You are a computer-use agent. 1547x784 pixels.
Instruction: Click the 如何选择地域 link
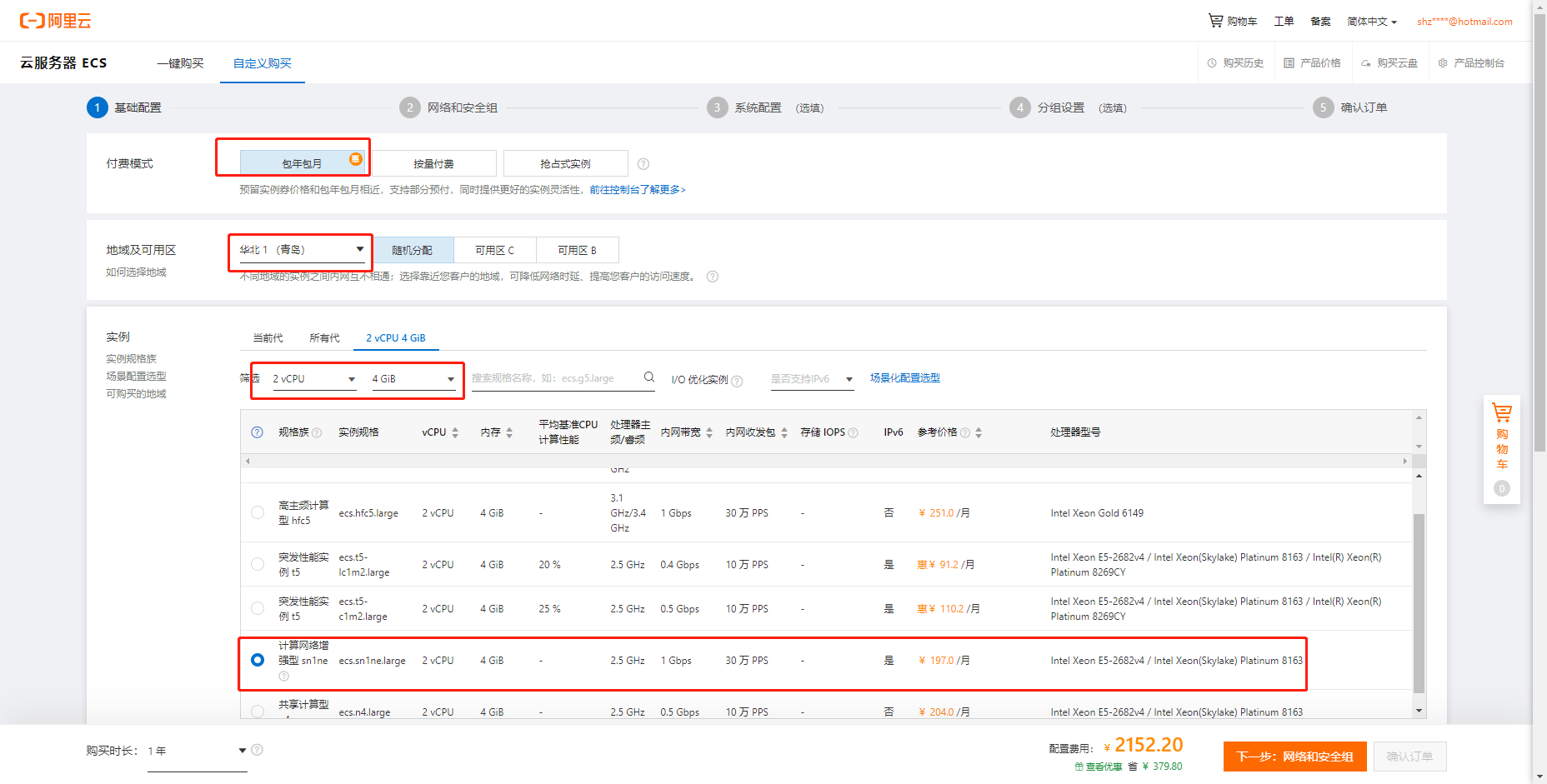coord(136,272)
